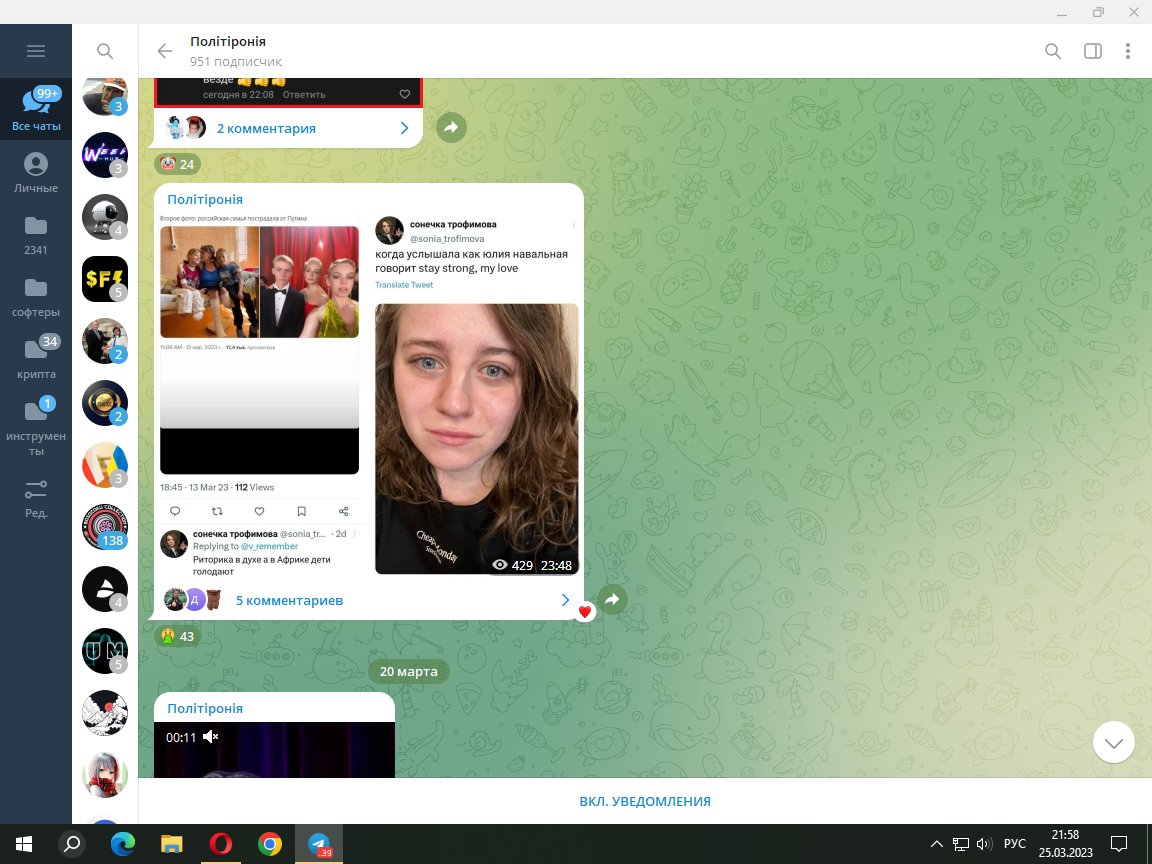Open the anime girl avatar chat
This screenshot has width=1152, height=864.
[105, 775]
